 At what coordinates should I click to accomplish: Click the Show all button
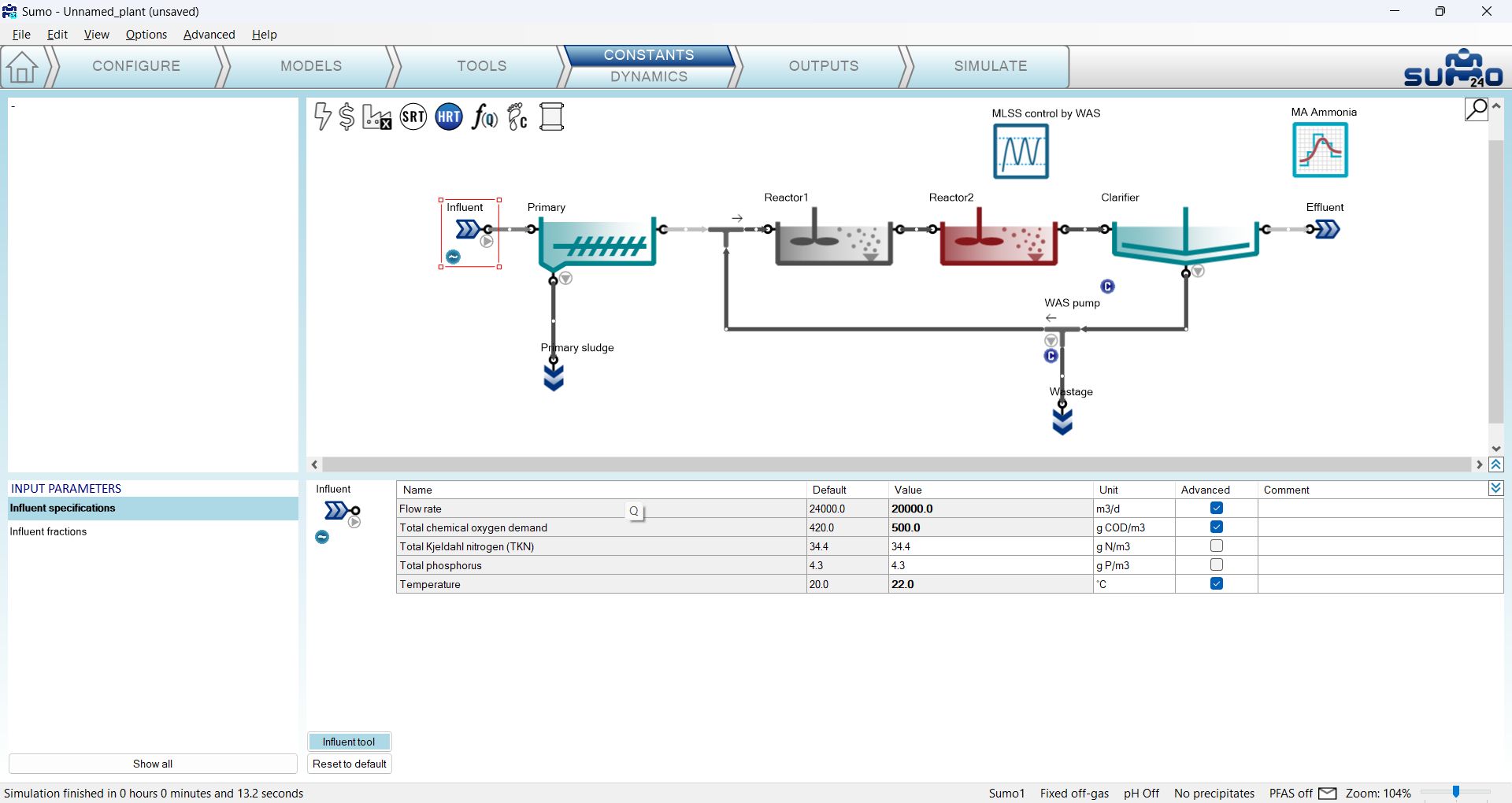tap(153, 764)
